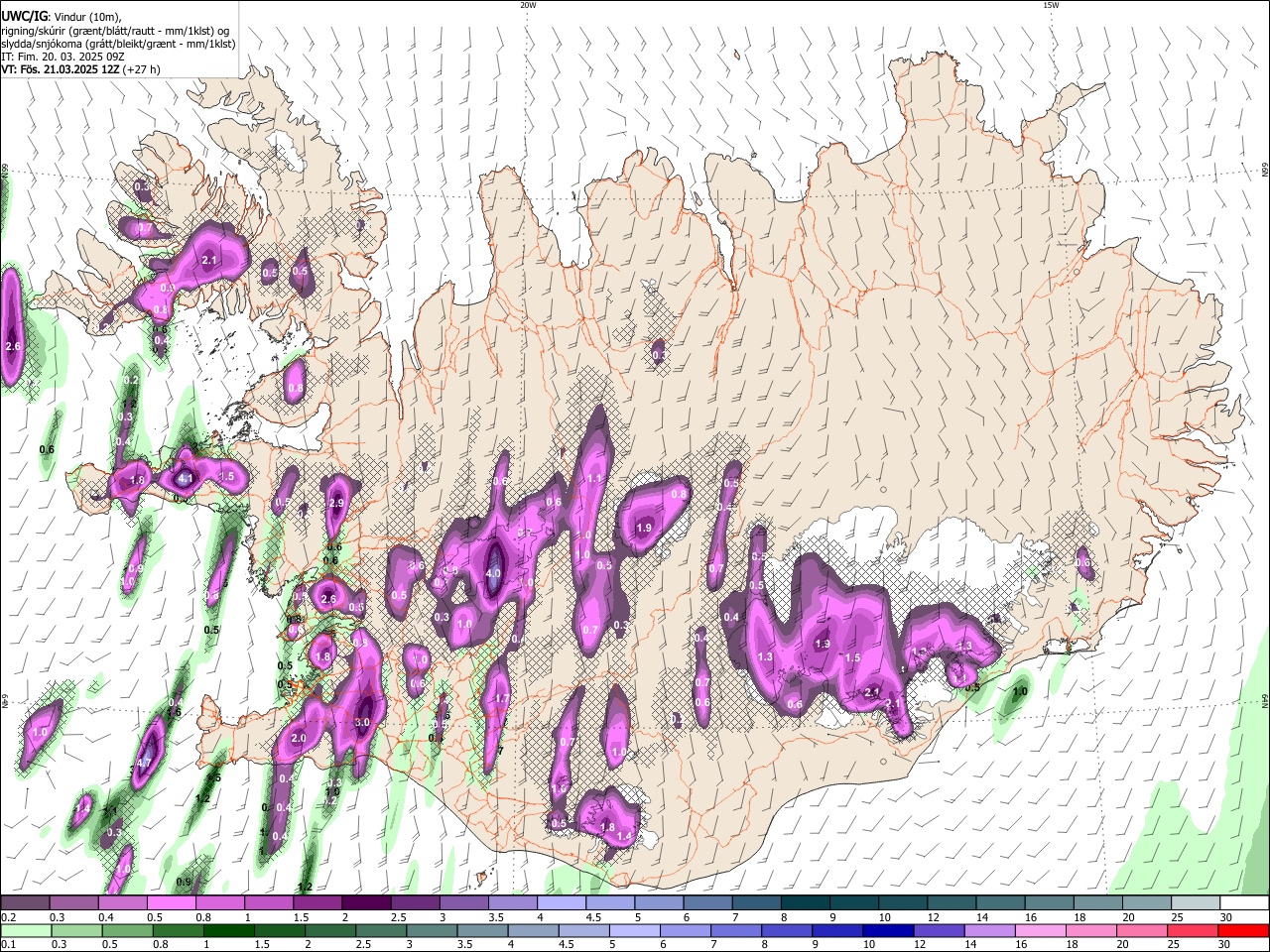This screenshot has width=1270, height=952.
Task: Click the '3.0' precipitation value on the map
Action: click(x=362, y=723)
